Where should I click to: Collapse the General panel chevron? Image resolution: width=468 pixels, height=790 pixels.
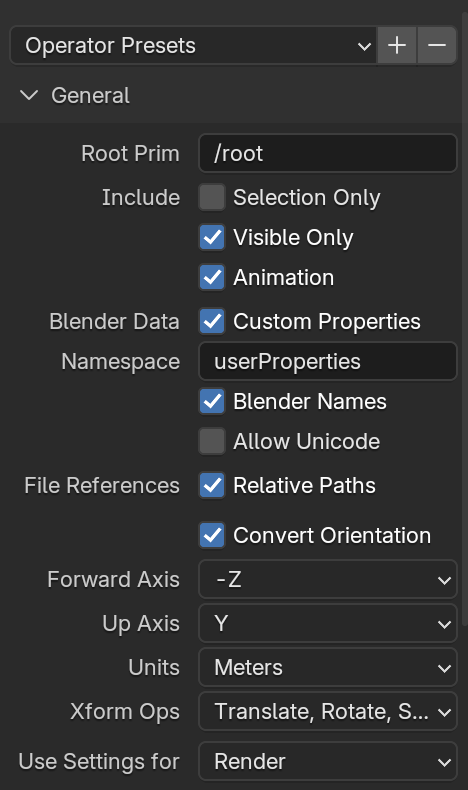[29, 95]
